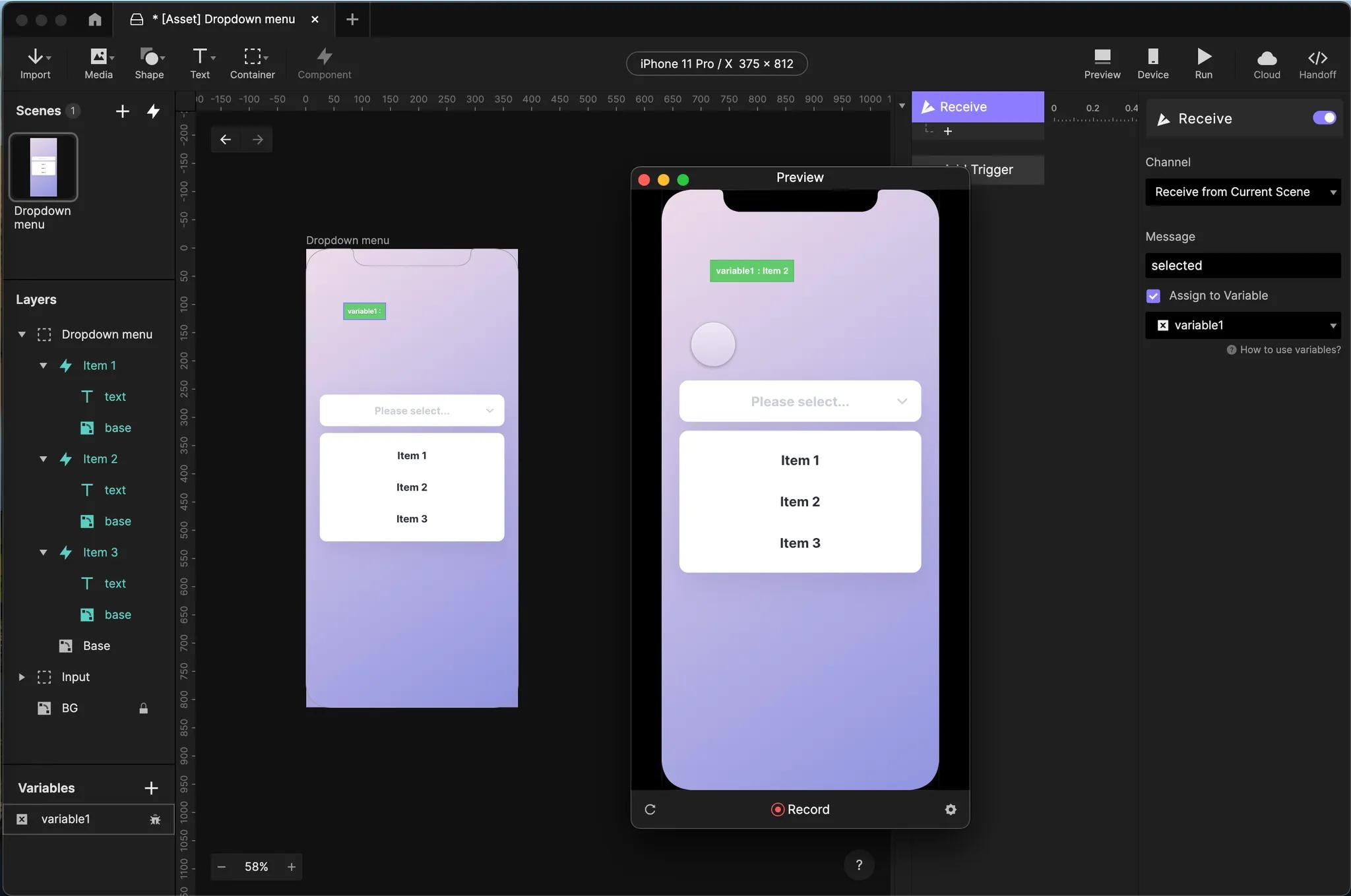
Task: Open a new tab with plus
Action: (x=352, y=19)
